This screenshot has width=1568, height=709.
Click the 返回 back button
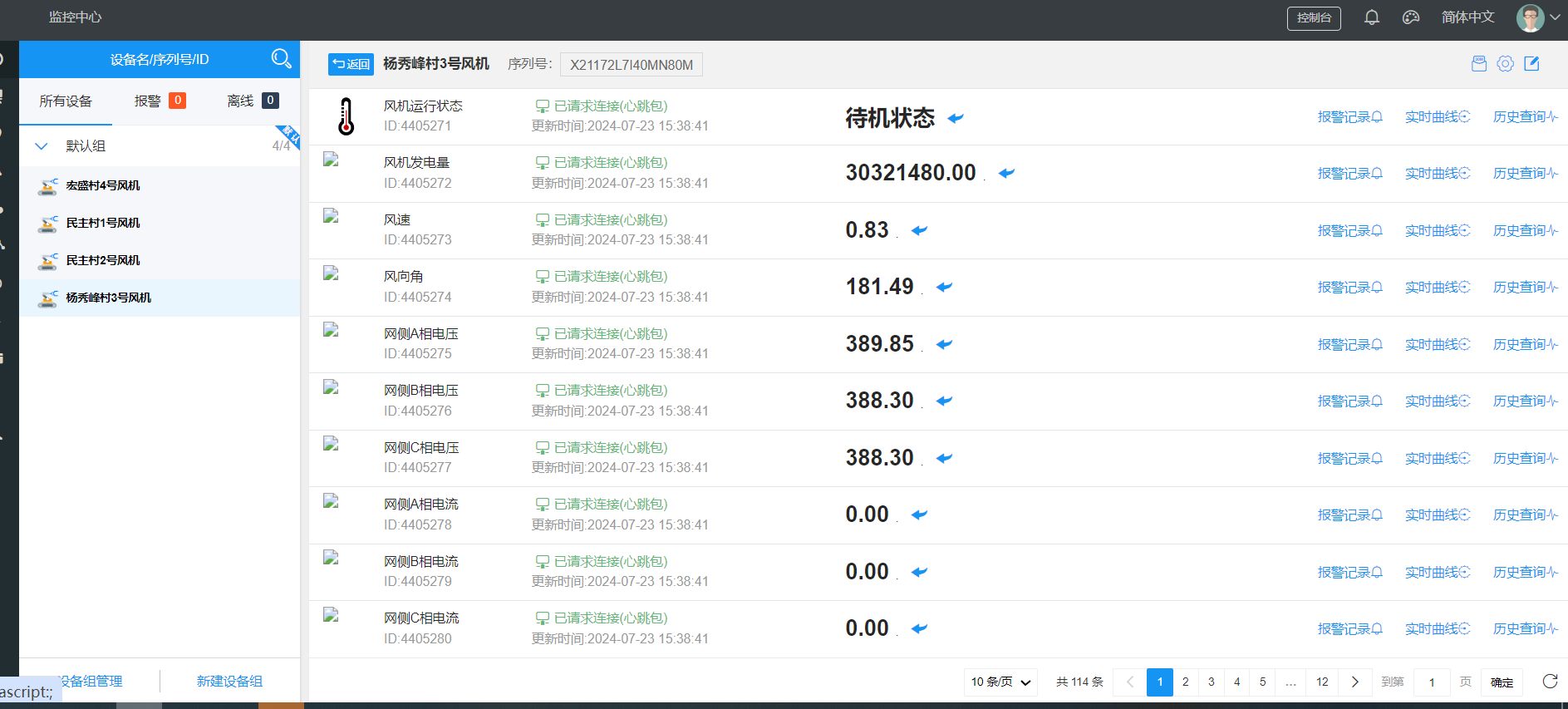351,64
